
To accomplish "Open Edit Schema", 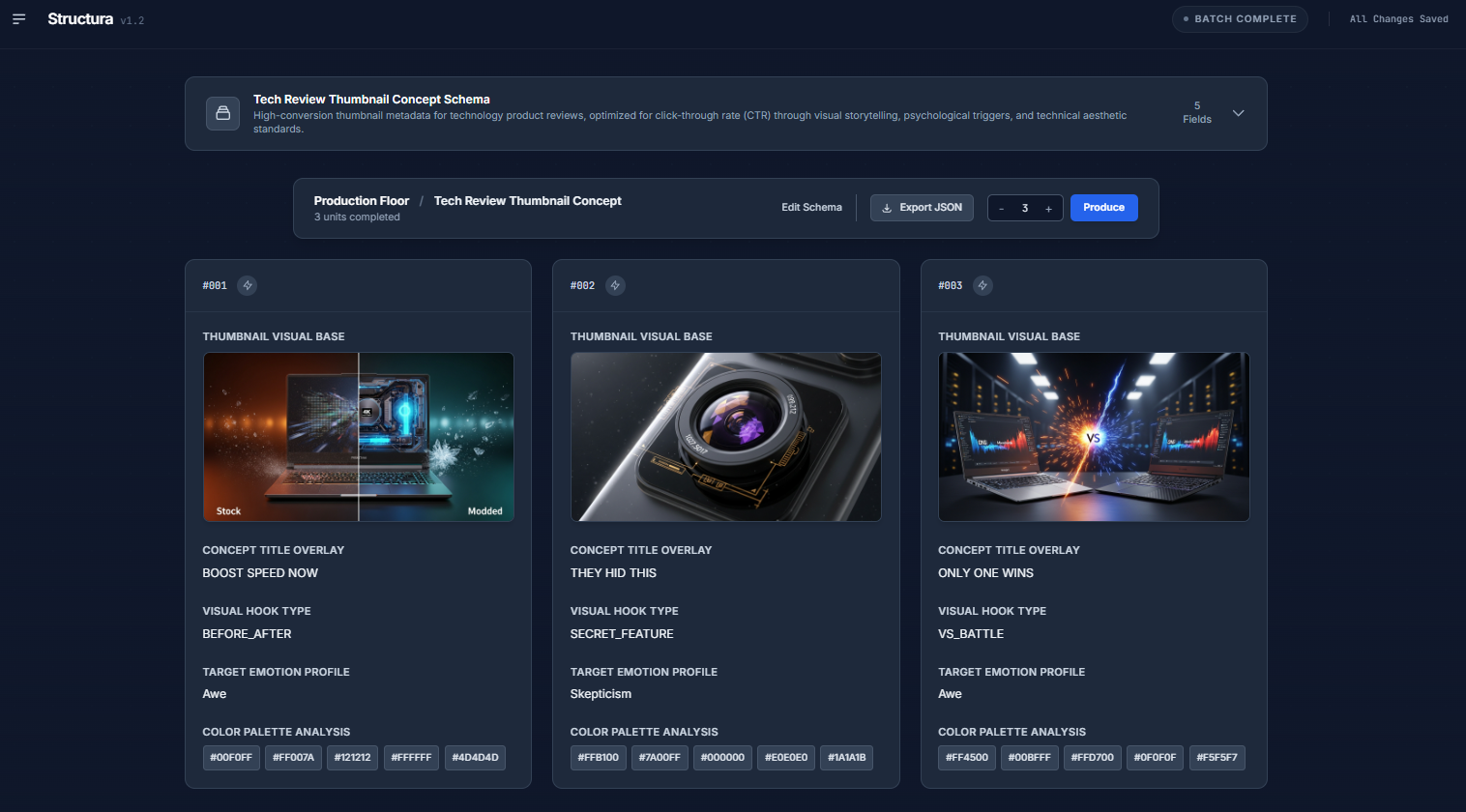I will click(x=811, y=208).
